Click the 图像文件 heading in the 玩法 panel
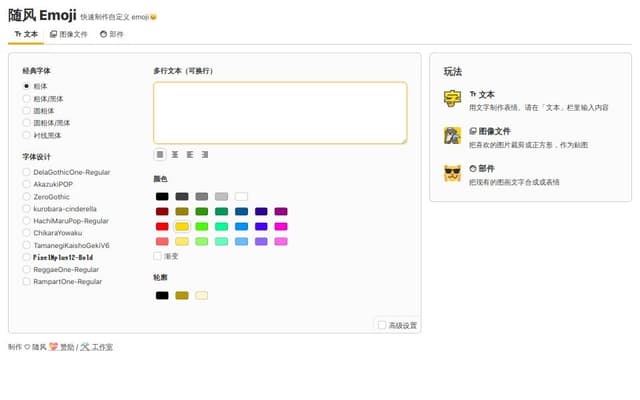Screen dimensions: 640x400 (x=490, y=131)
